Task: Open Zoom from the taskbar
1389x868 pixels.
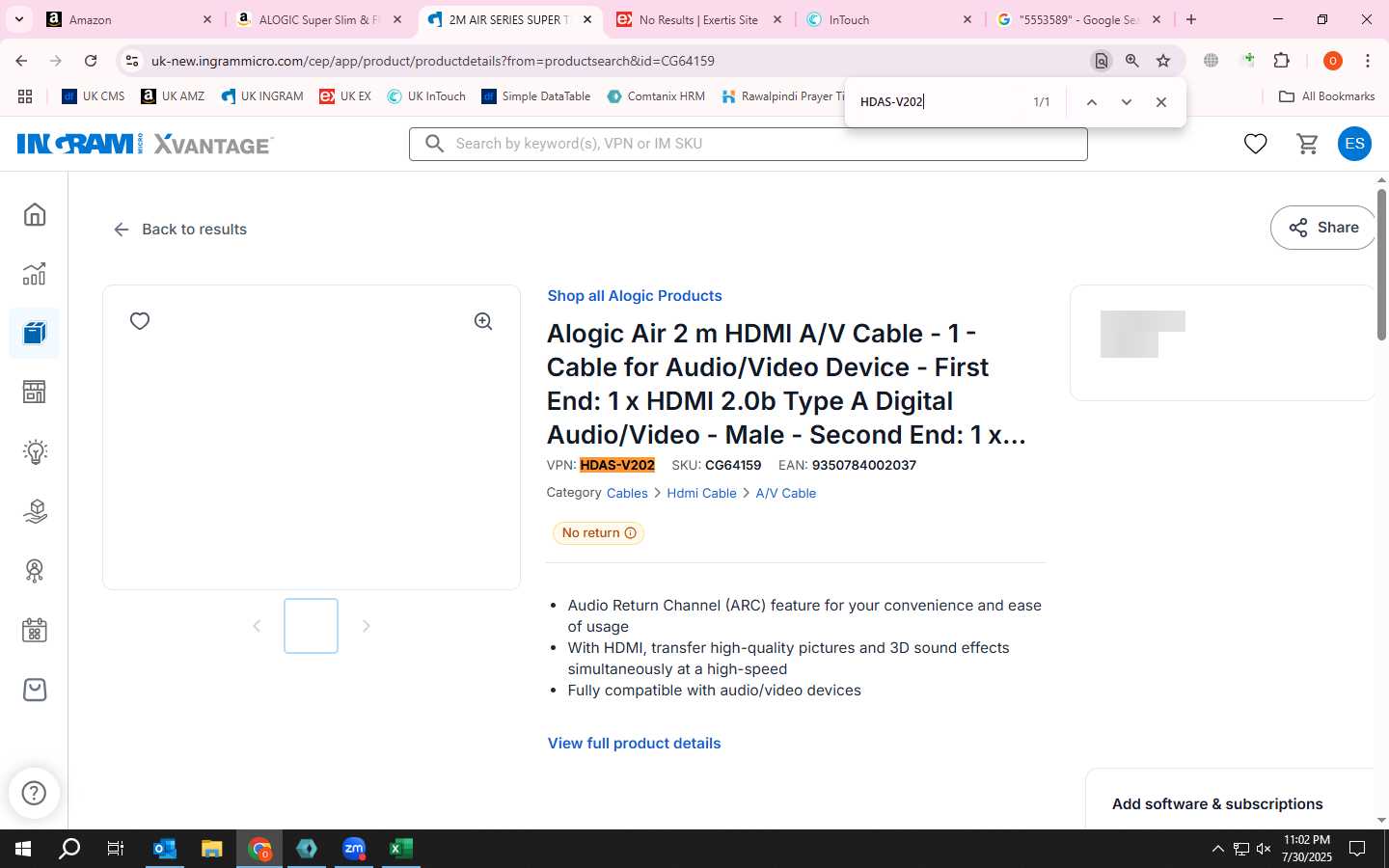Action: click(354, 849)
